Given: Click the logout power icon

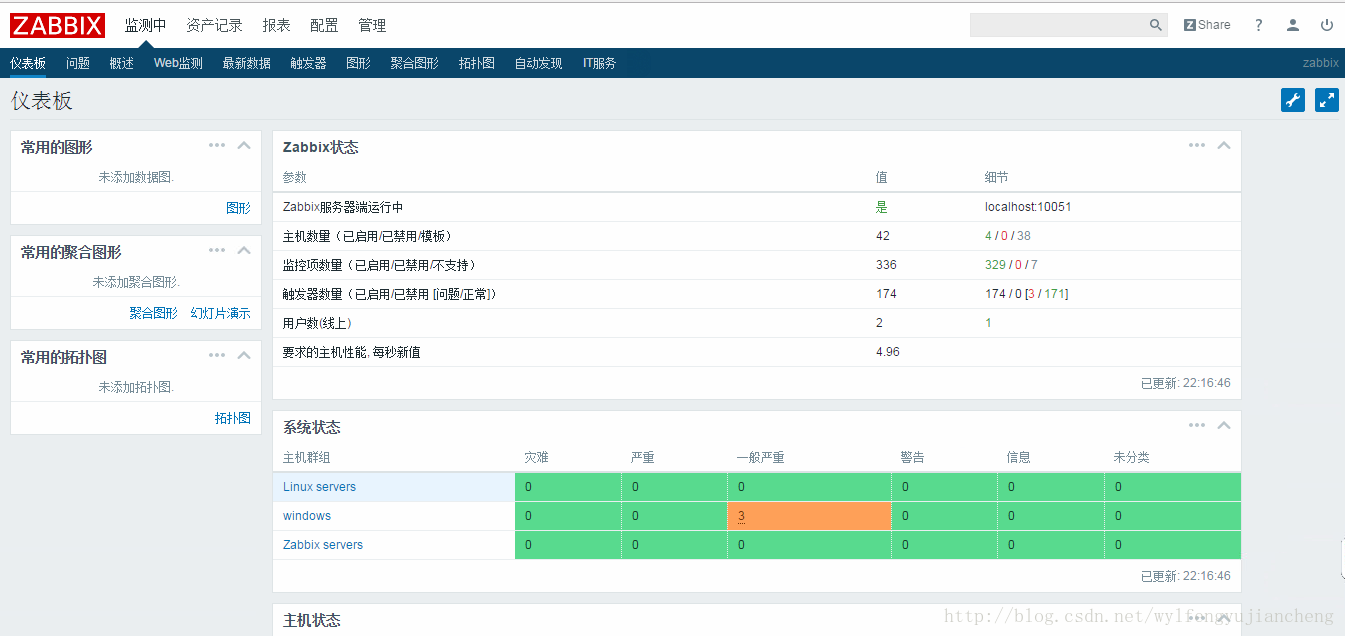Looking at the screenshot, I should [1327, 25].
